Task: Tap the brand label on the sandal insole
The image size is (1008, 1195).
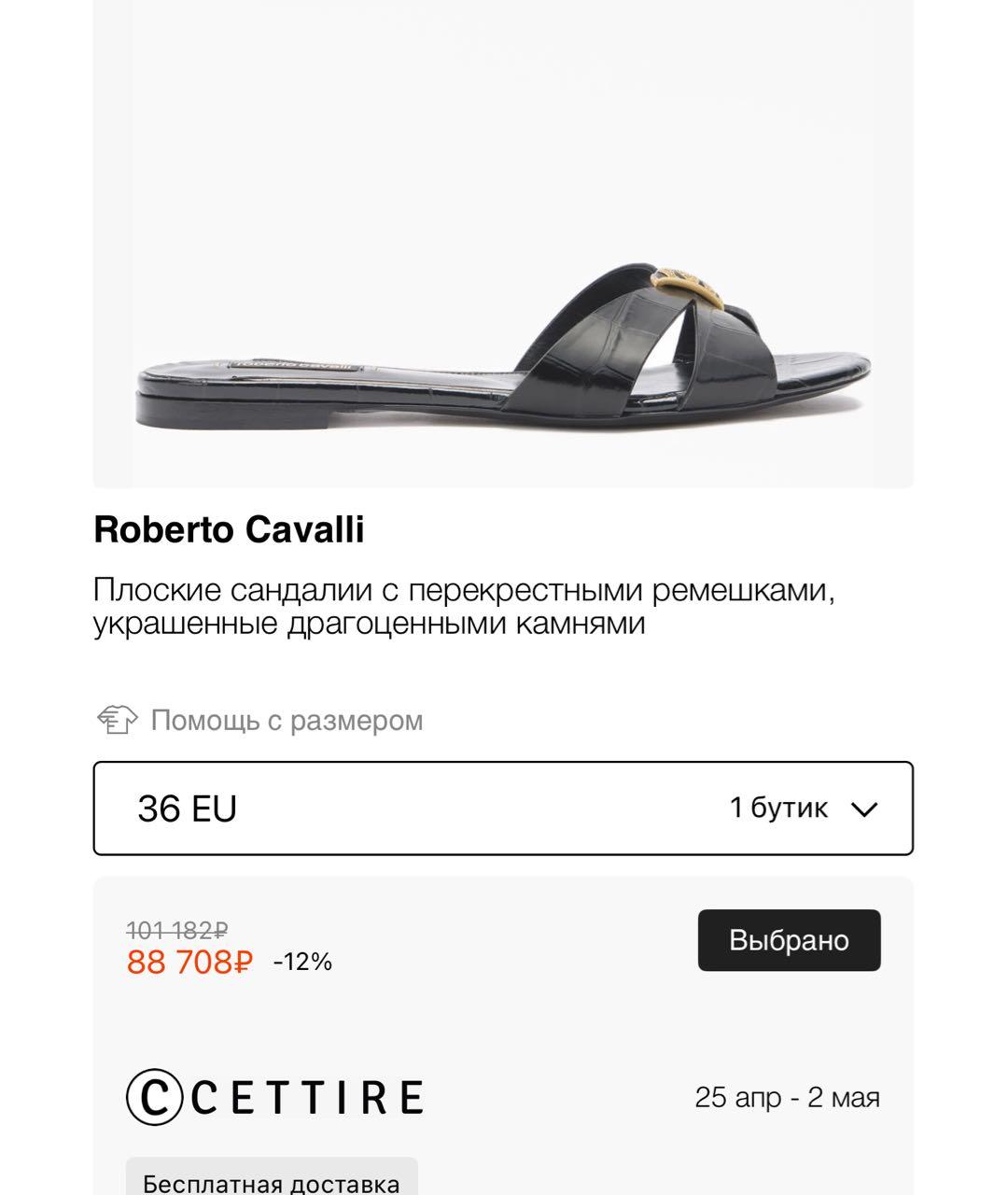Action: pyautogui.click(x=295, y=365)
